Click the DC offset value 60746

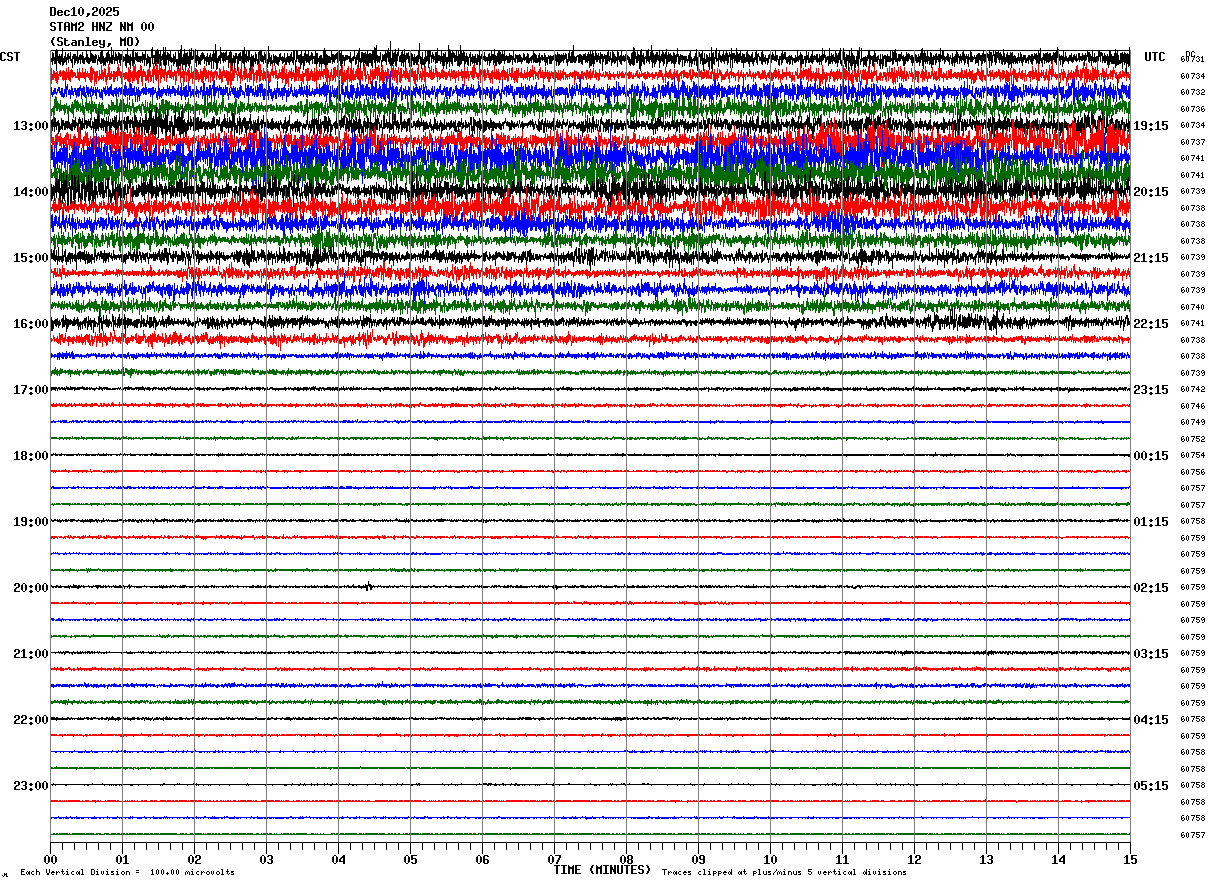coord(1192,406)
